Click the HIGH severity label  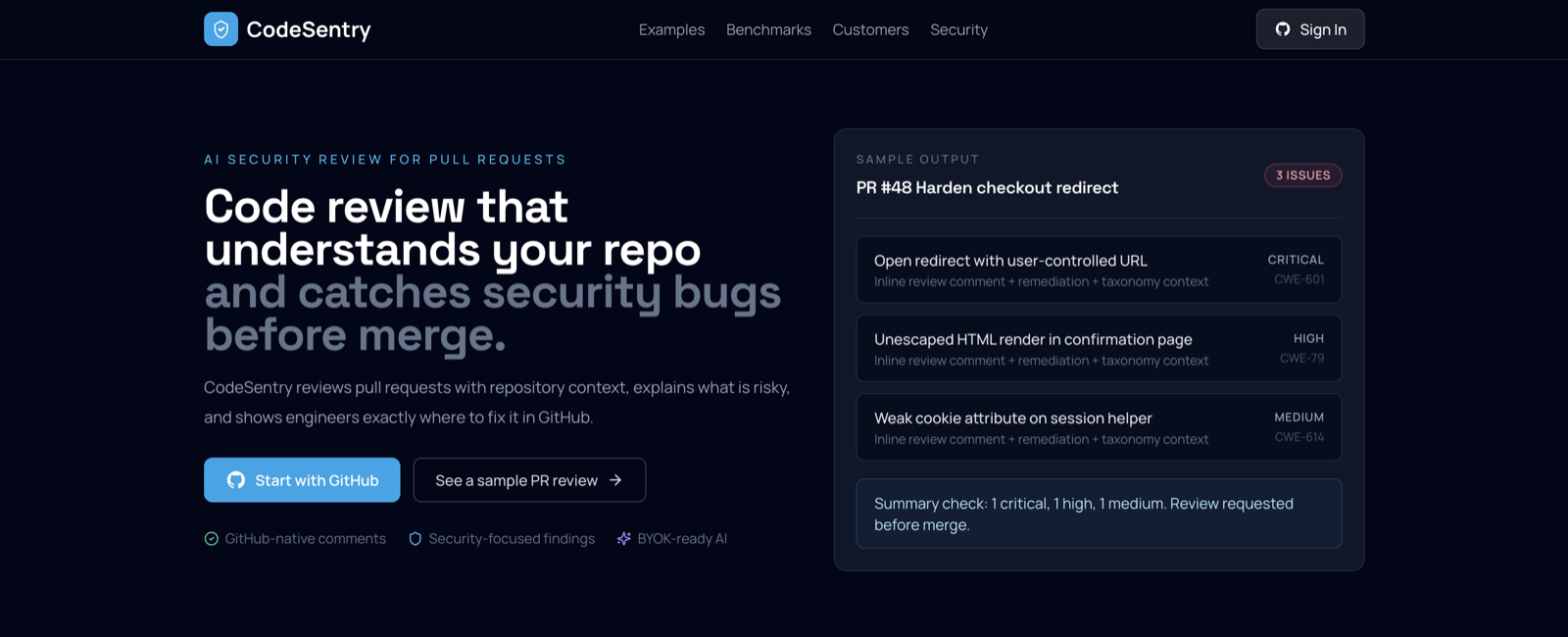pos(1308,338)
